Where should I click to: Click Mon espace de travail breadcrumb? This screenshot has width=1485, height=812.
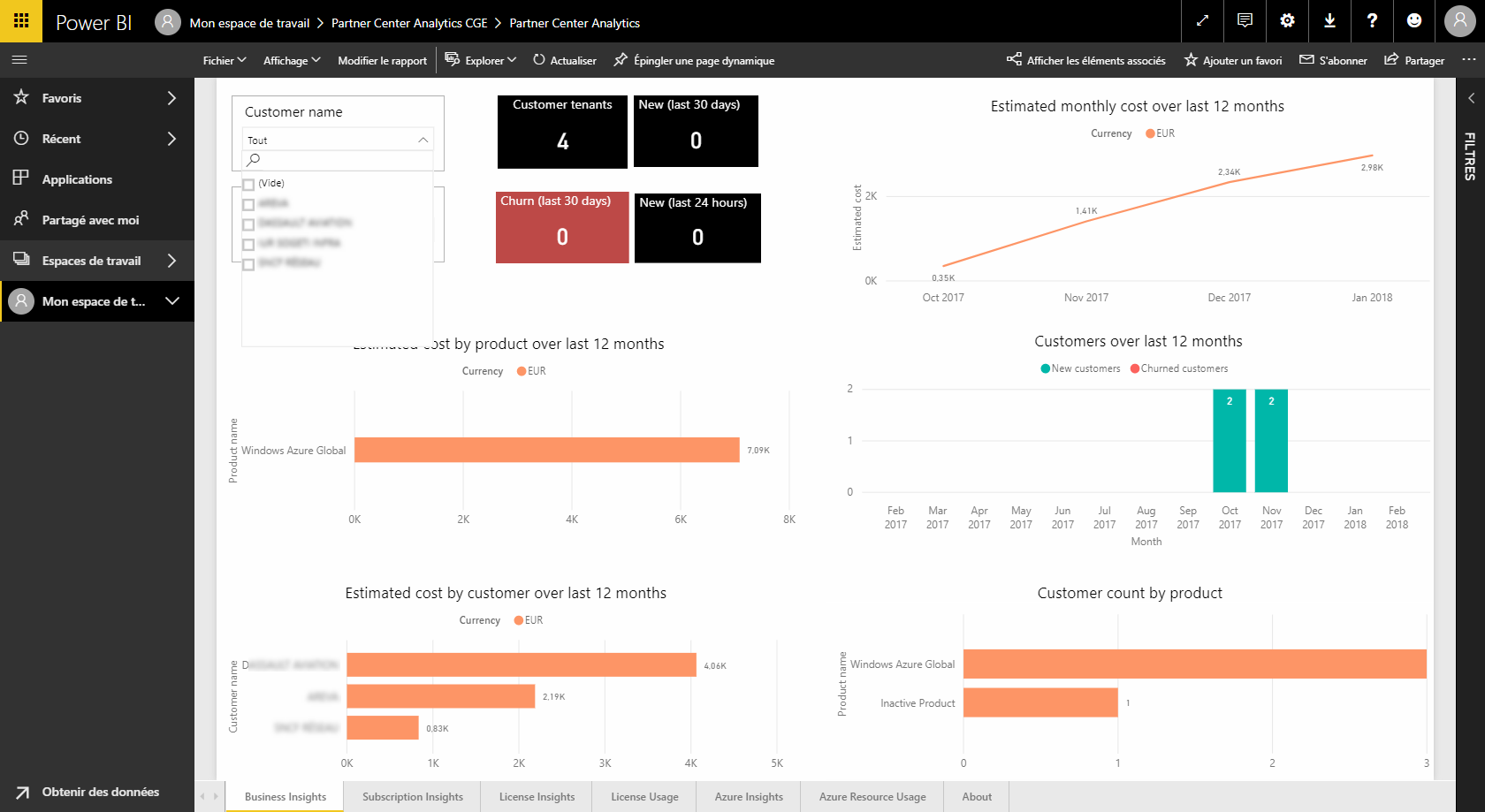249,23
